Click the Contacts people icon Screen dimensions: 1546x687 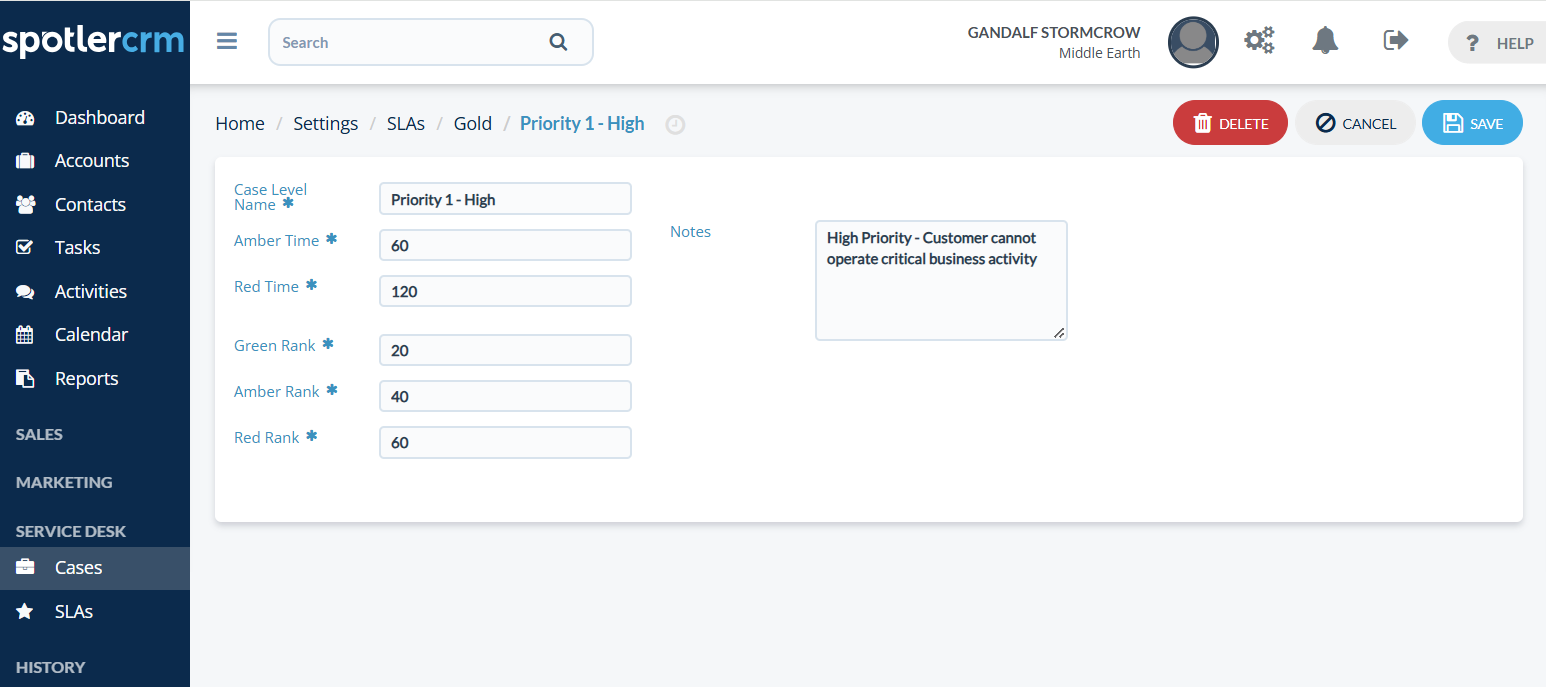26,204
